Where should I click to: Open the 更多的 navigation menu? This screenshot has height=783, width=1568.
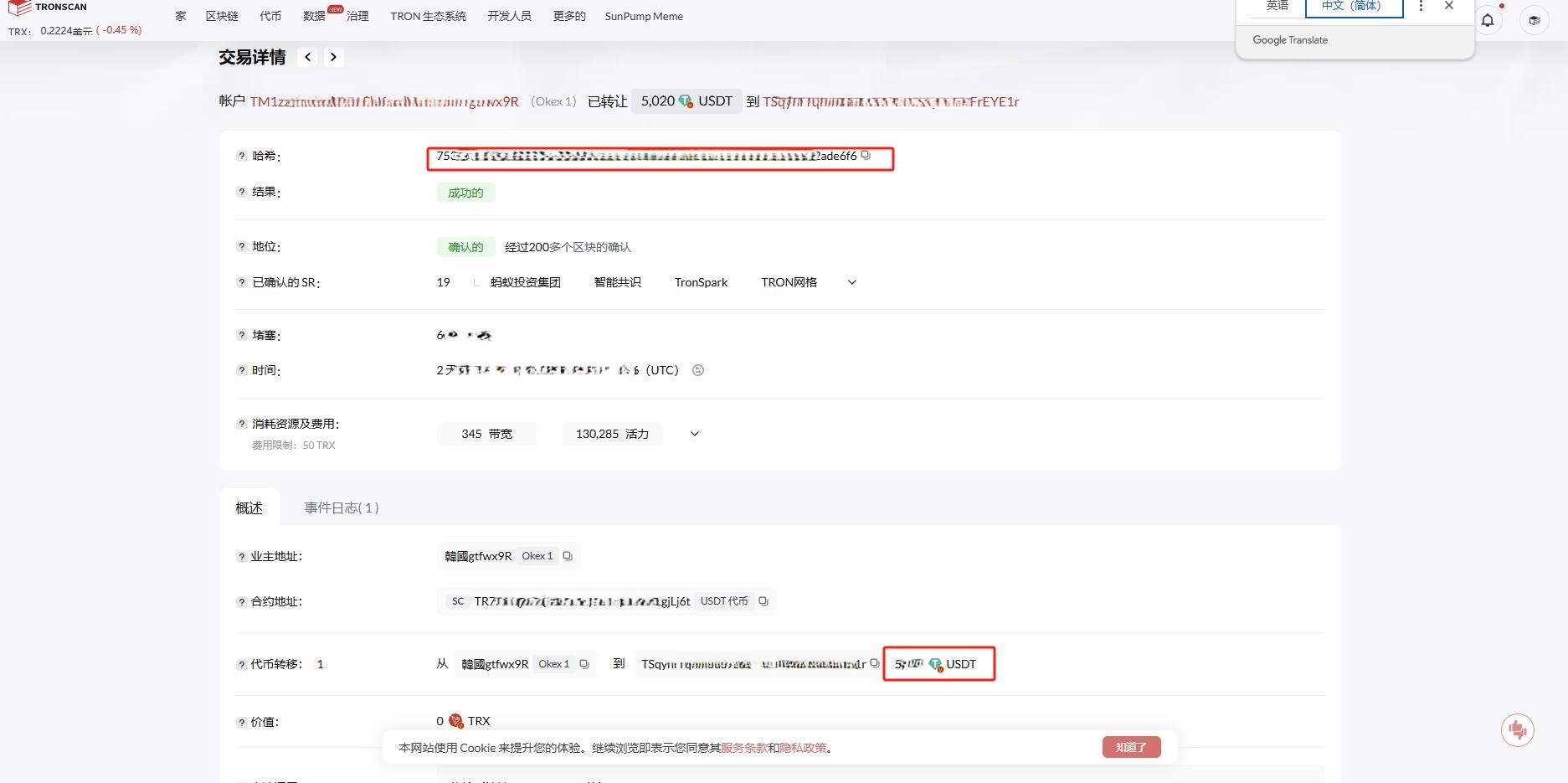[568, 16]
